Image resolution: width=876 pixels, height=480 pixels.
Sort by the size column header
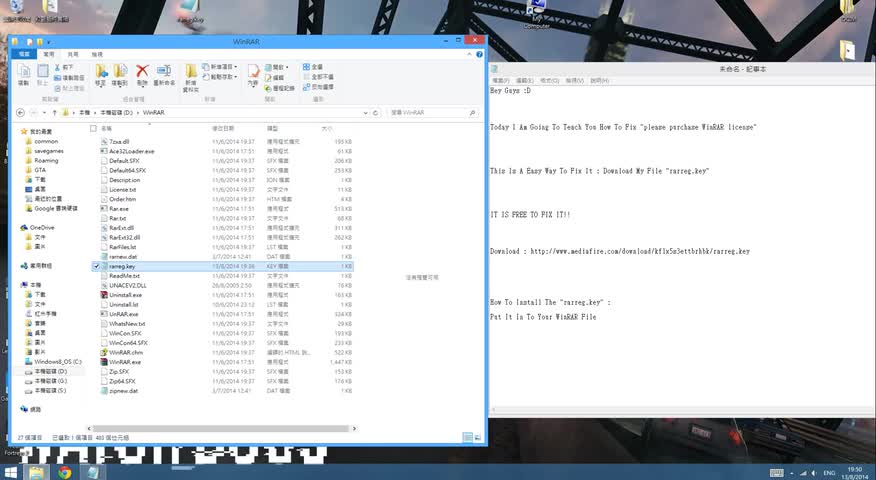(327, 129)
